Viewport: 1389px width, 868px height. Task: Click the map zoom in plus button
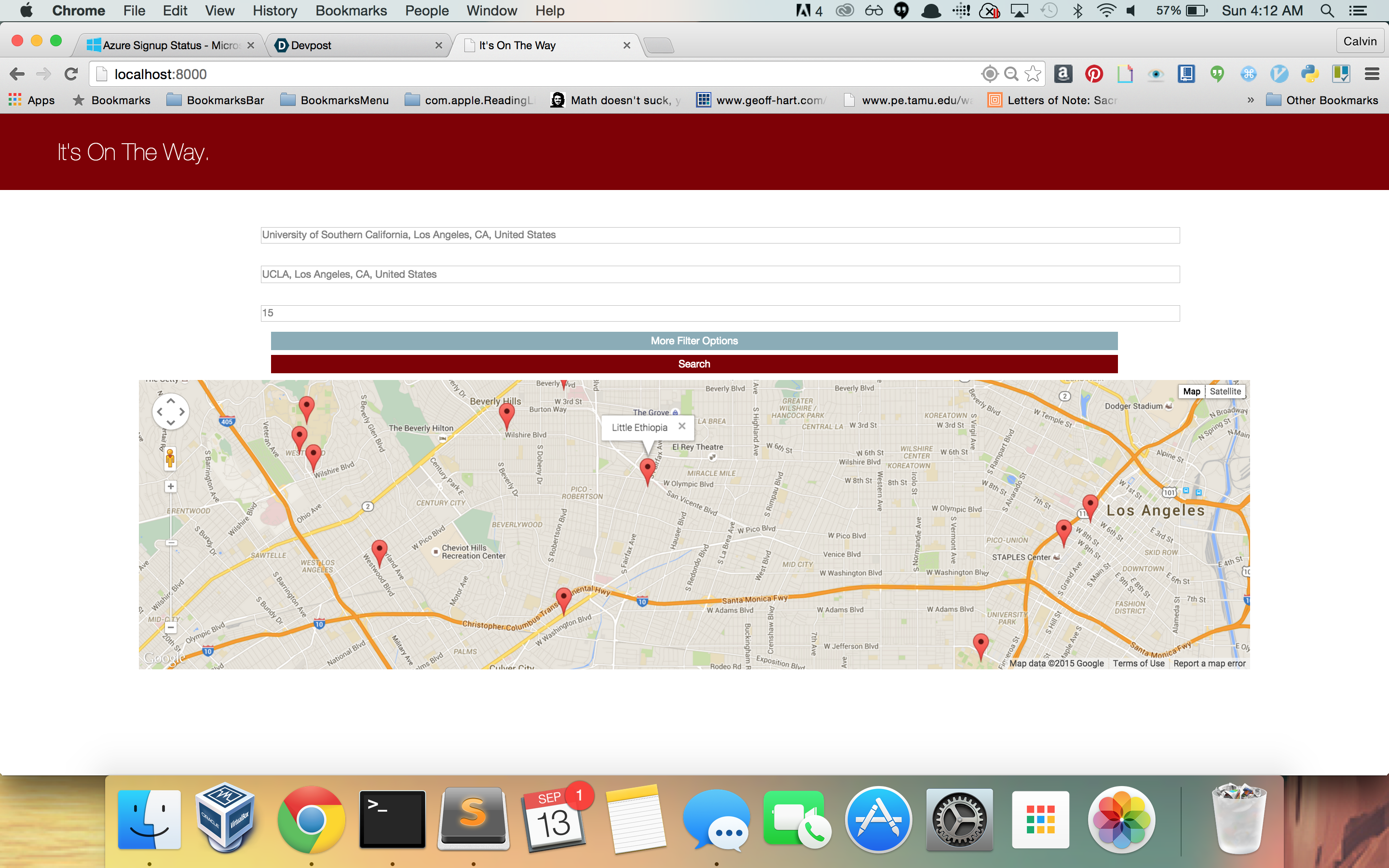point(170,487)
